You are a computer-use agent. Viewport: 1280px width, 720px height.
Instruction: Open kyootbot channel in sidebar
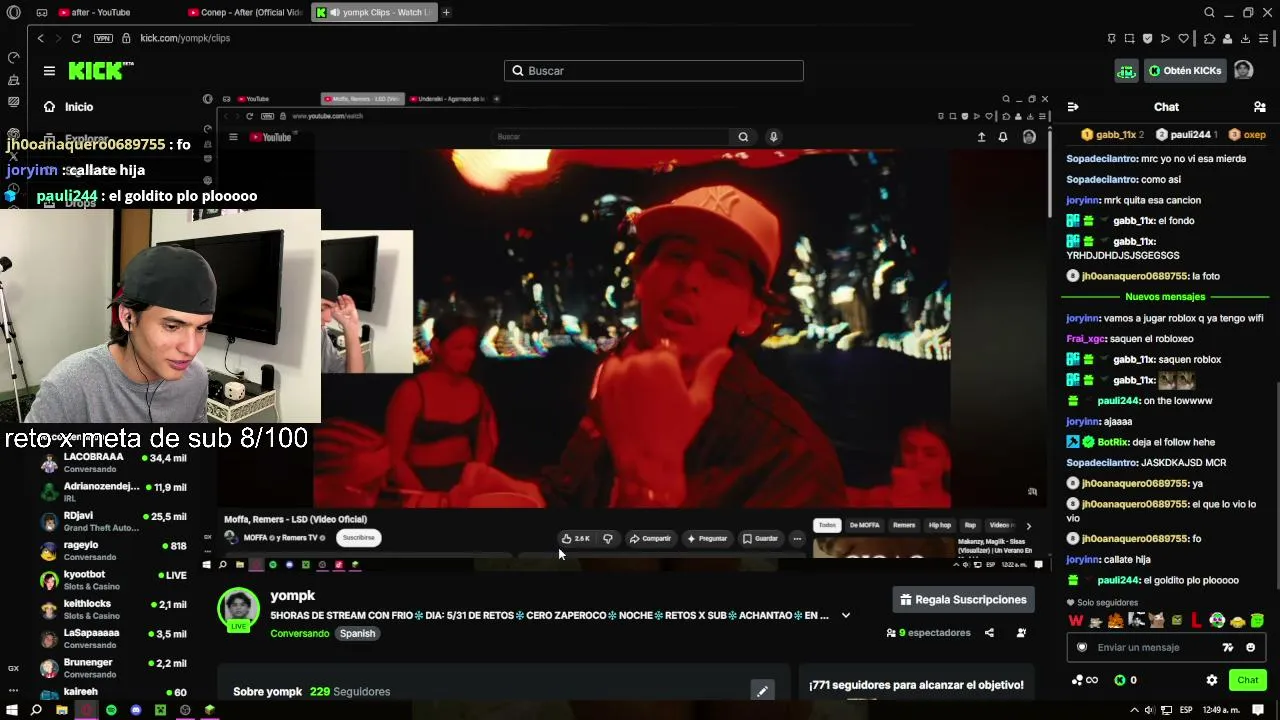[x=112, y=581]
